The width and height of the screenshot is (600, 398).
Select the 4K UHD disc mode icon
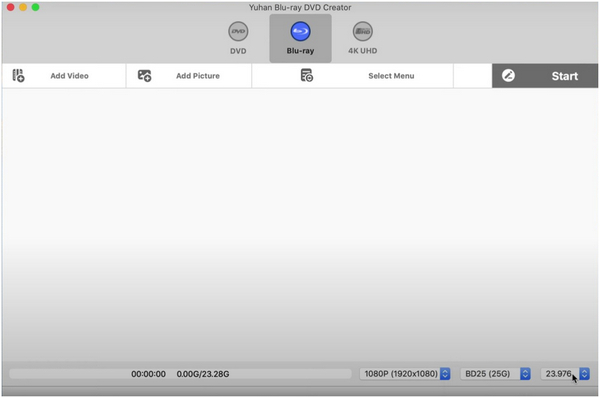(362, 31)
